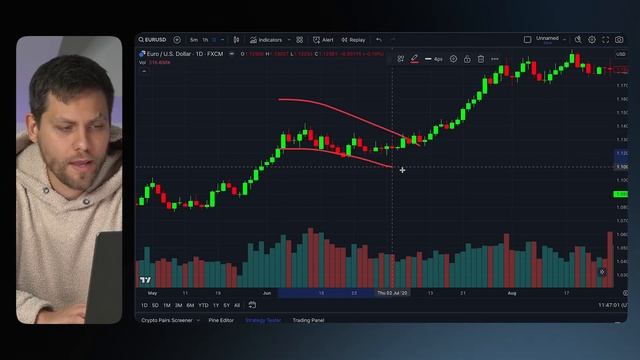Image resolution: width=640 pixels, height=360 pixels.
Task: Open drawing templates icon in floating toolbar
Action: click(x=400, y=59)
